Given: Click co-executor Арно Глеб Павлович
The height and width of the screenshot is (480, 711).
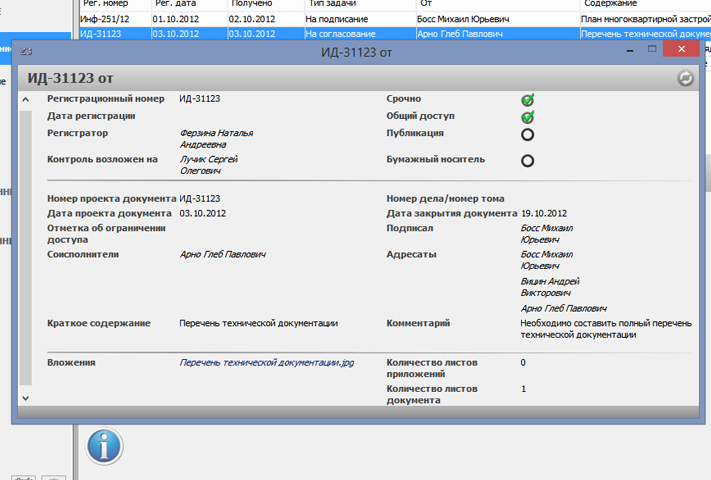Looking at the screenshot, I should coord(222,255).
